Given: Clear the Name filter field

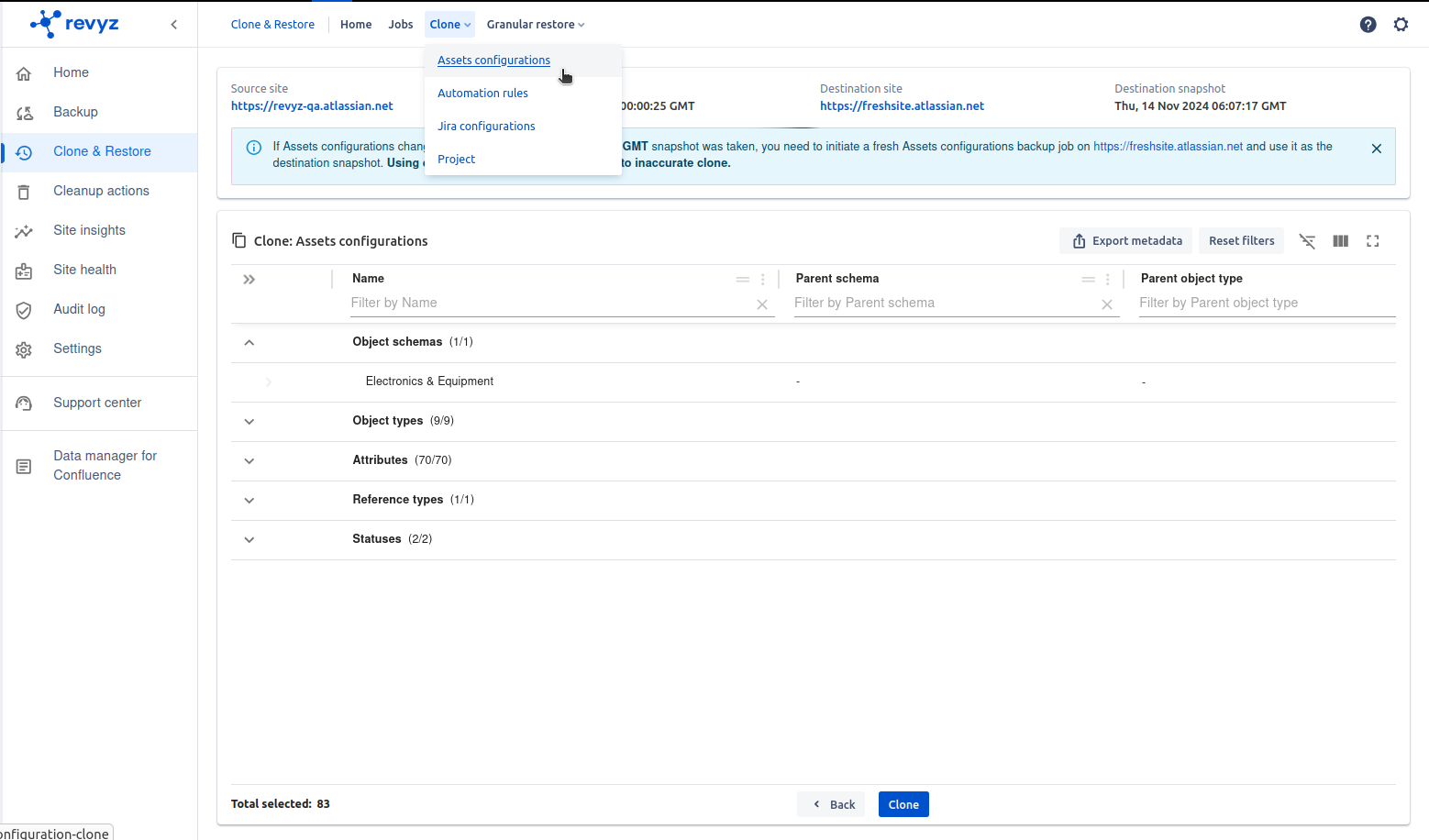Looking at the screenshot, I should (x=761, y=304).
